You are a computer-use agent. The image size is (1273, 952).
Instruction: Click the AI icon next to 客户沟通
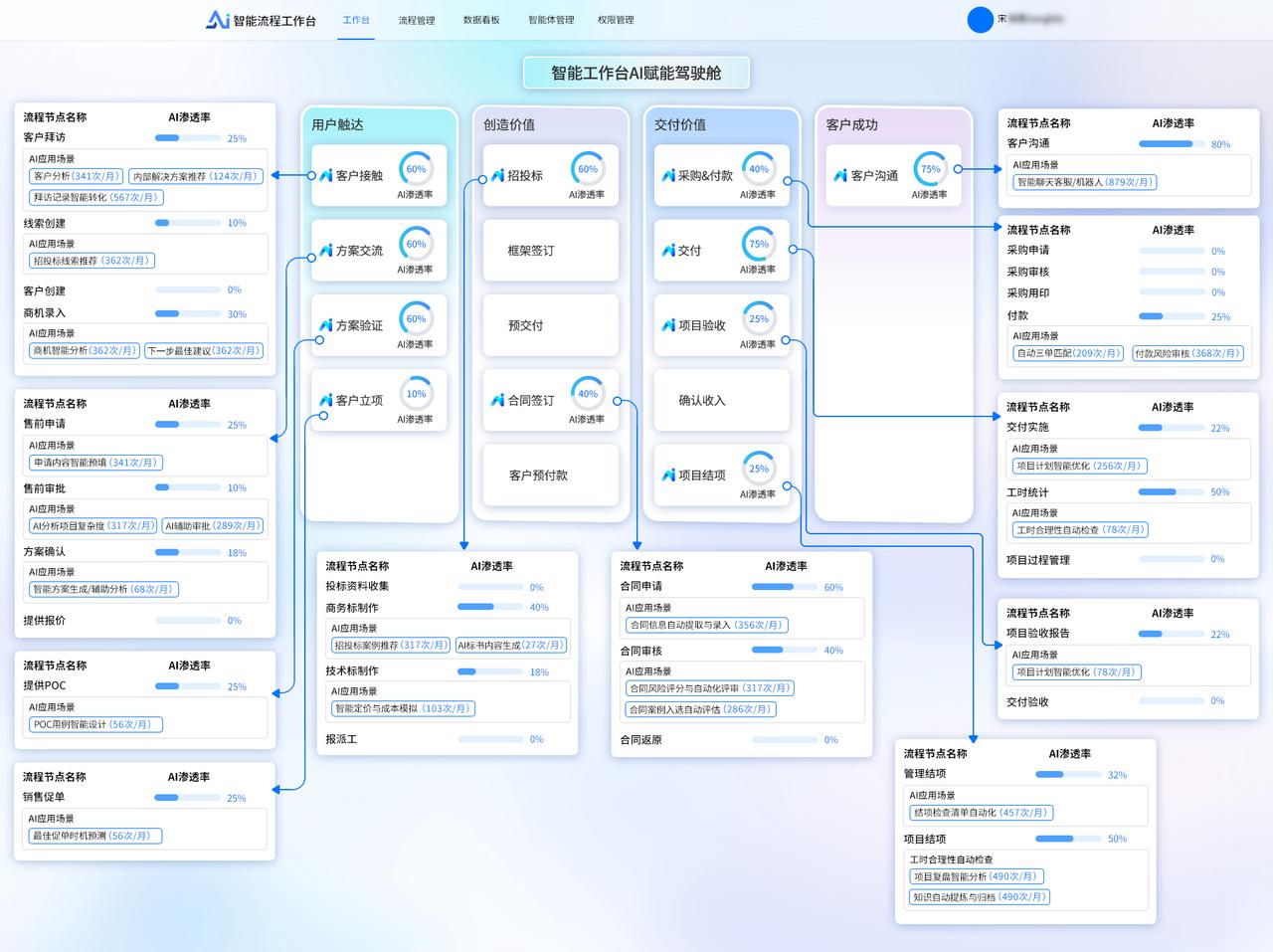click(x=840, y=175)
